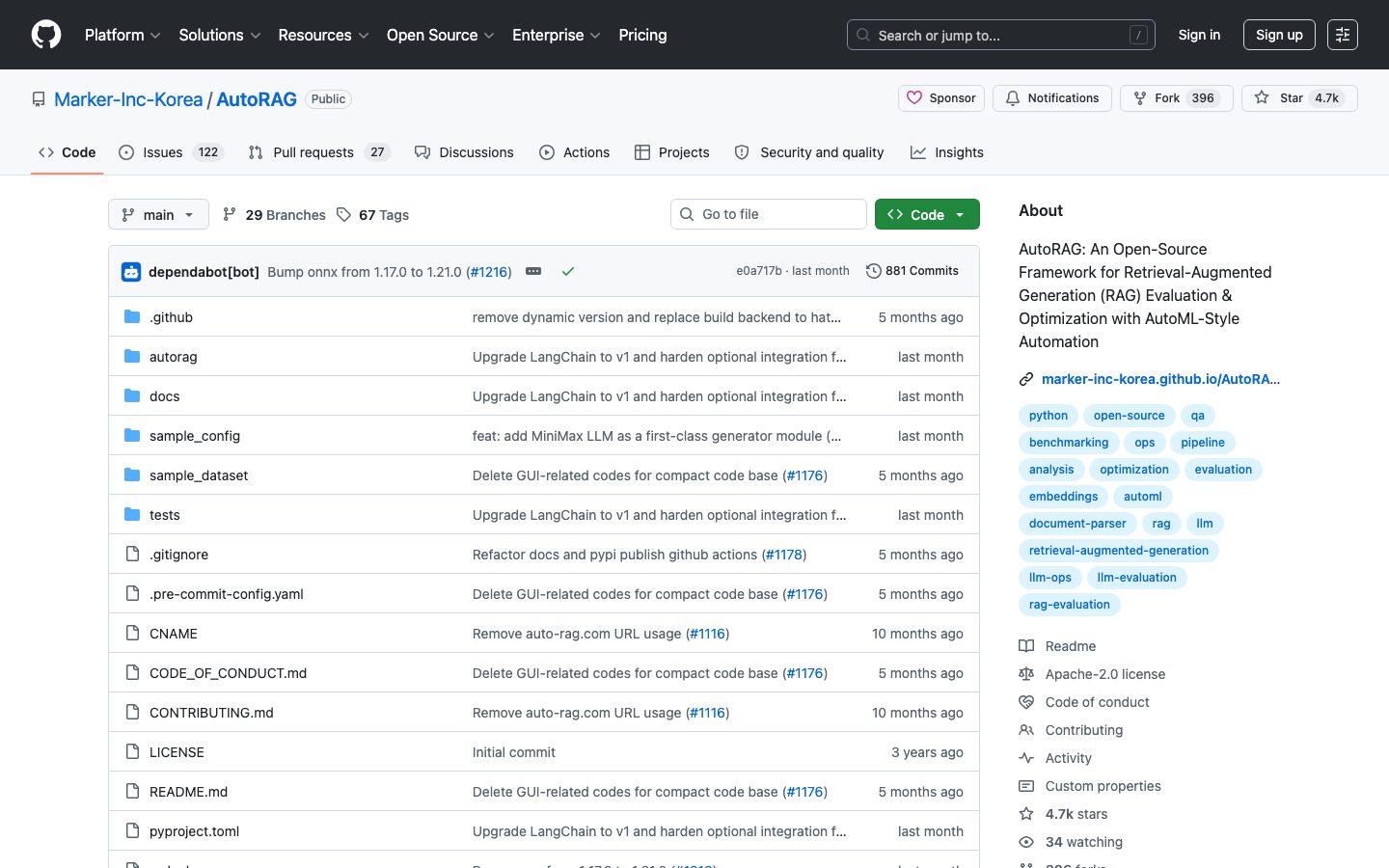Expand commit message ellipsis button
The height and width of the screenshot is (868, 1389).
533,272
